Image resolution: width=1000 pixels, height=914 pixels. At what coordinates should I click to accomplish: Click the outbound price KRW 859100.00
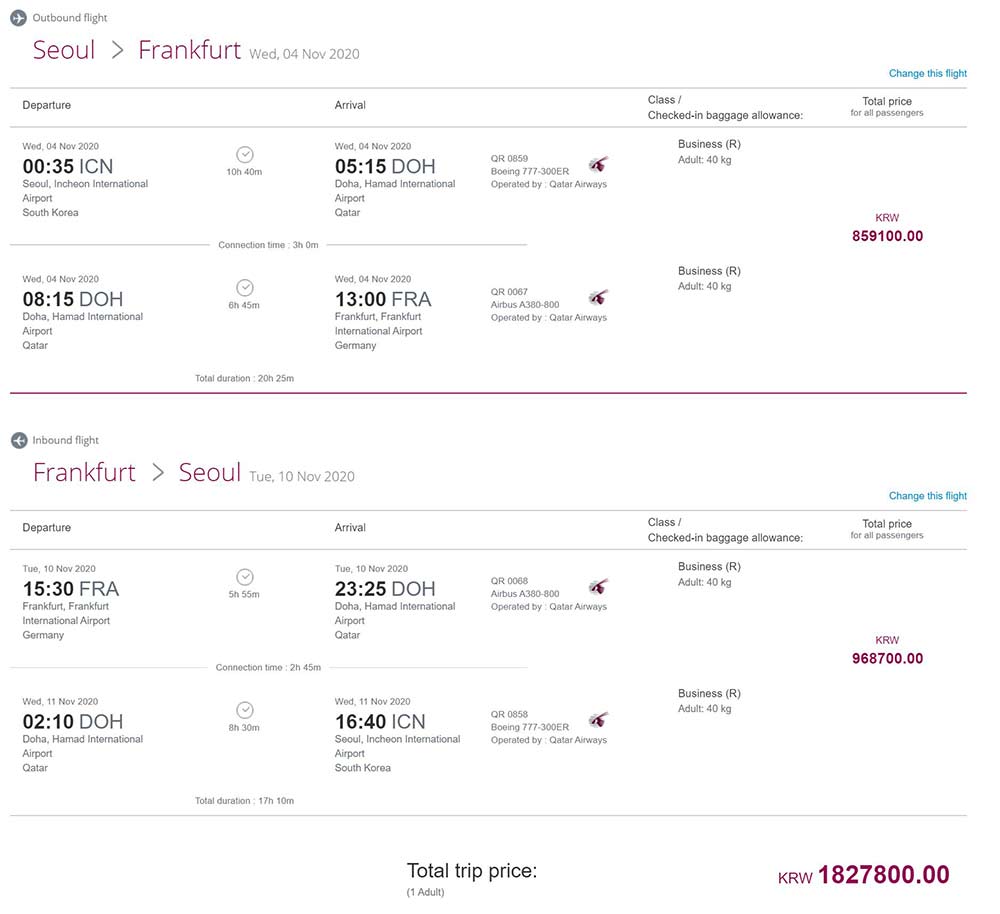click(x=887, y=228)
